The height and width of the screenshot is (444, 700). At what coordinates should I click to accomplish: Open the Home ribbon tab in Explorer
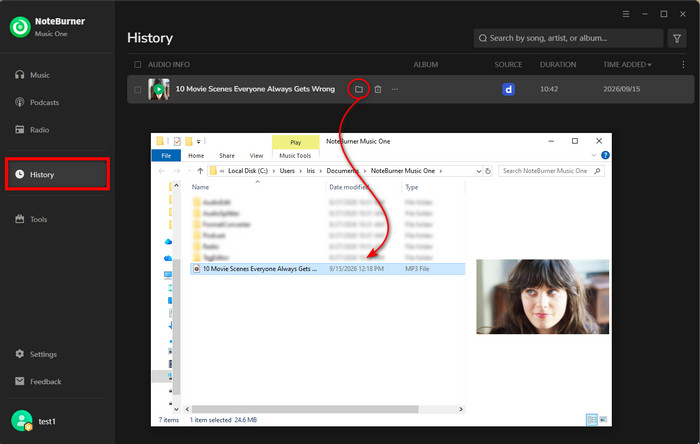coord(196,155)
